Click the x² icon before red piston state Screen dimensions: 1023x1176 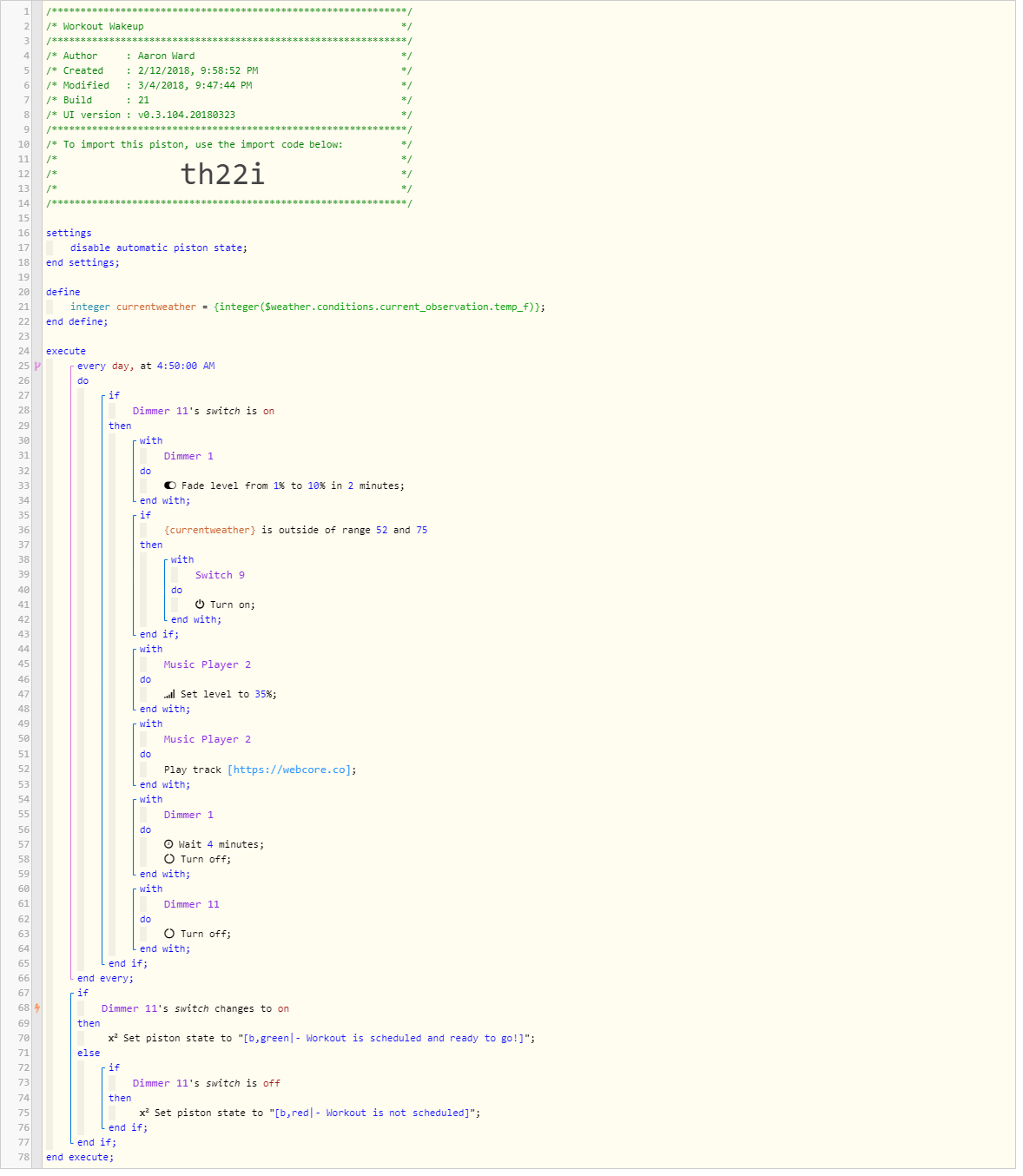(144, 1113)
